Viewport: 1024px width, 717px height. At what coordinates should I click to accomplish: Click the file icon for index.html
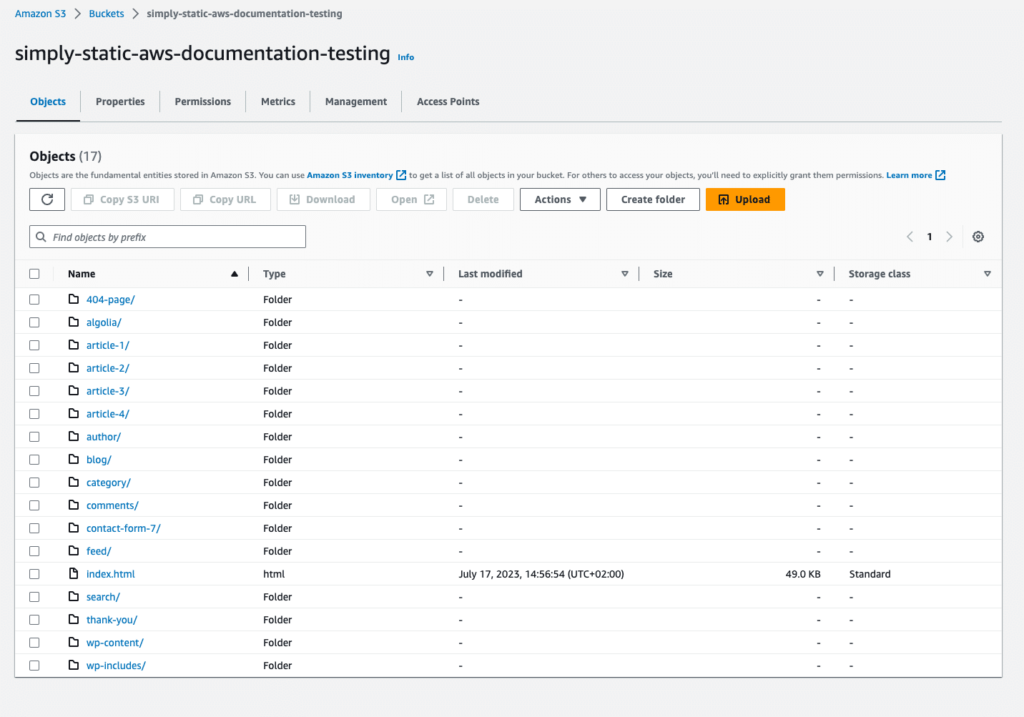tap(74, 573)
